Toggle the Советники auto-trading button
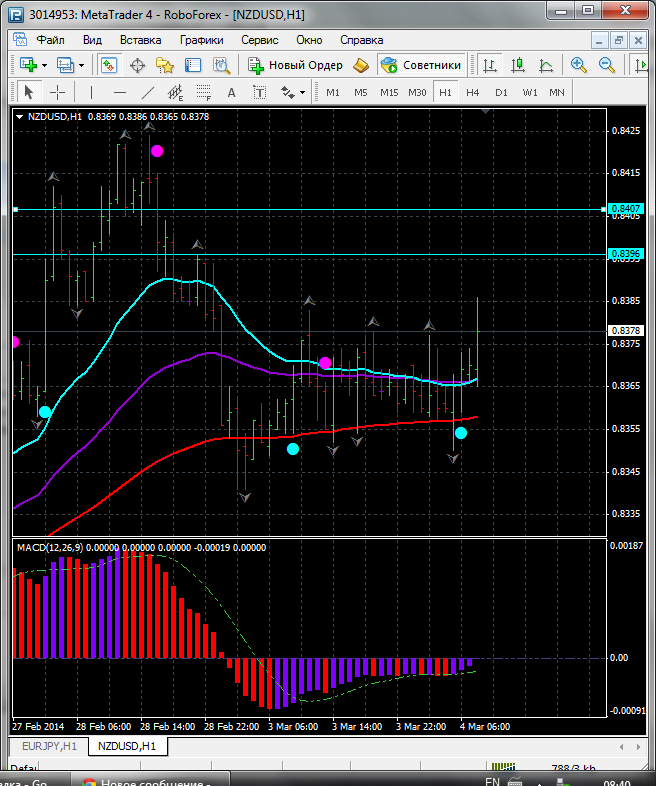The height and width of the screenshot is (786, 656). point(422,65)
